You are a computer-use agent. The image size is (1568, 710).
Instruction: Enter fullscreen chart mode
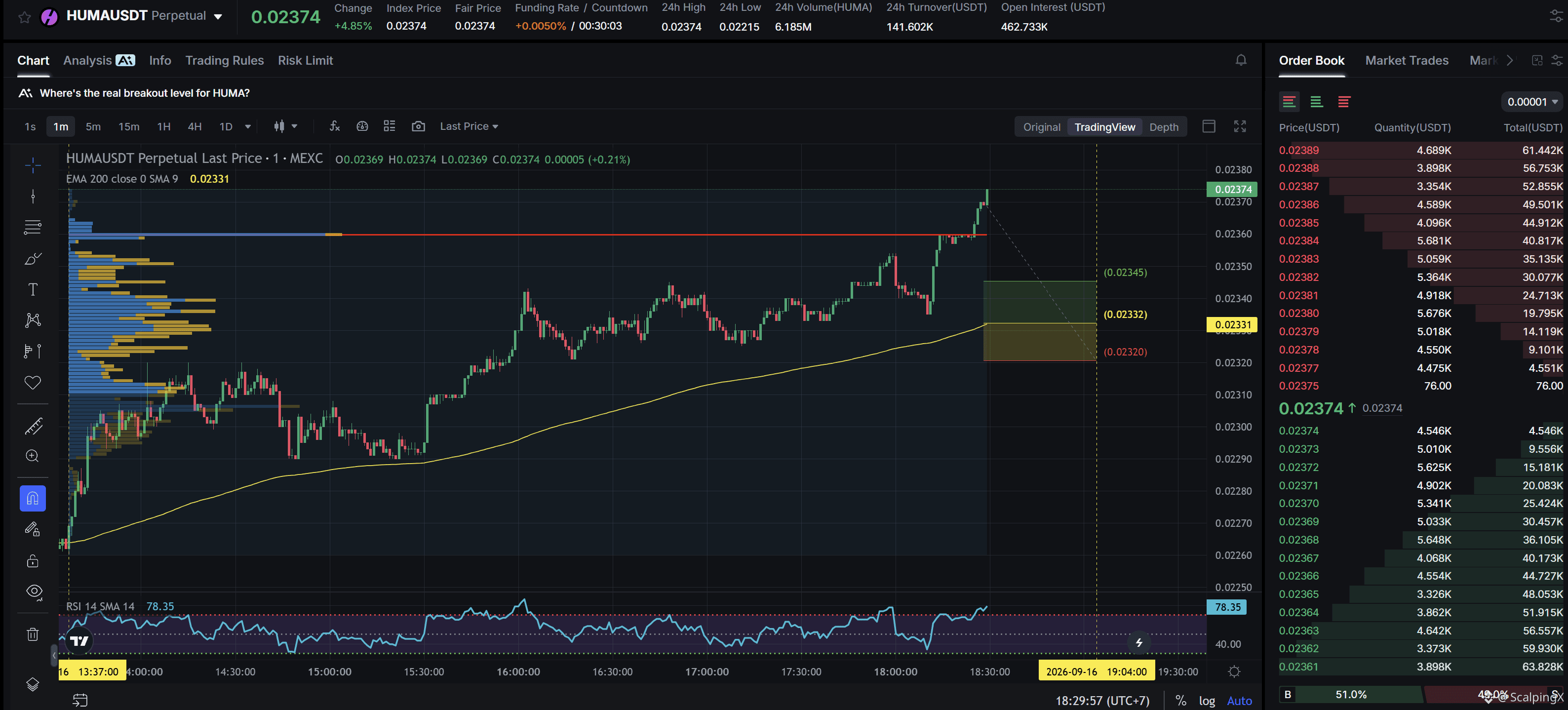(1240, 126)
